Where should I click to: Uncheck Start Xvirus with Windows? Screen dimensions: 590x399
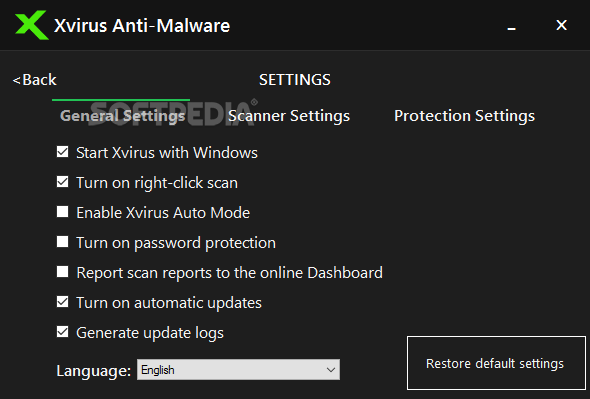coord(62,152)
